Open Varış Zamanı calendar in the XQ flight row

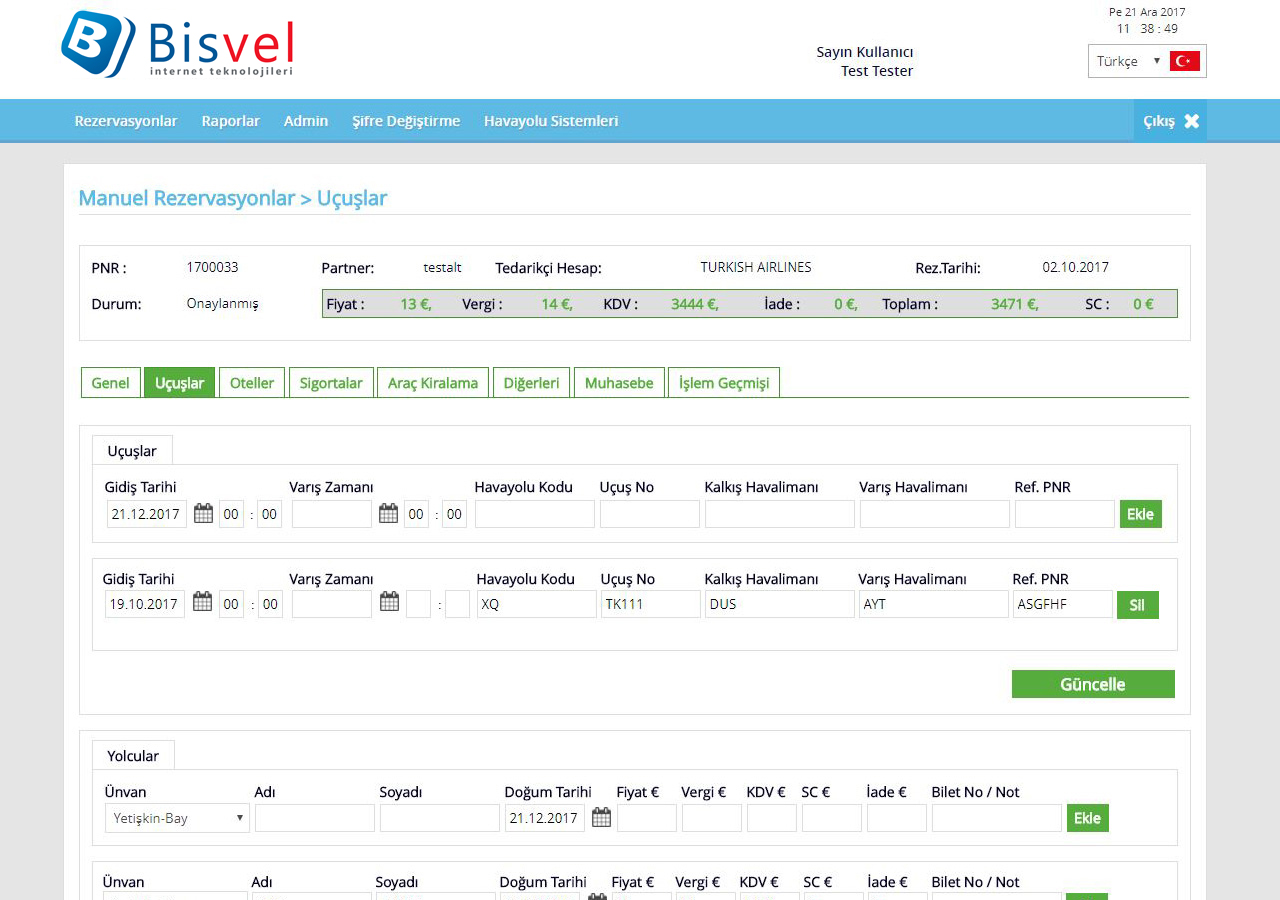389,602
